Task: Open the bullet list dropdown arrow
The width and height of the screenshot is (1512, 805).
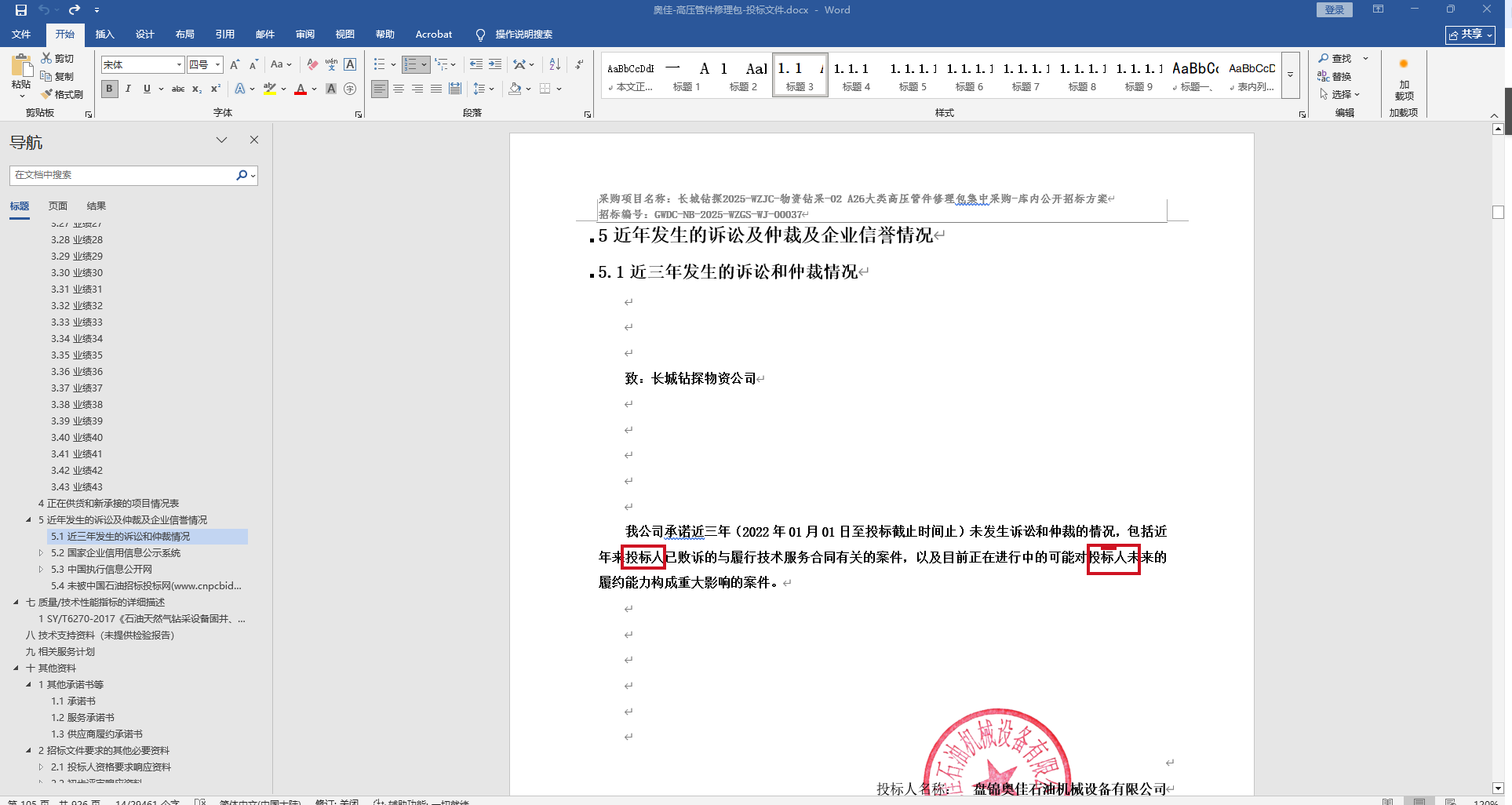Action: (x=393, y=64)
